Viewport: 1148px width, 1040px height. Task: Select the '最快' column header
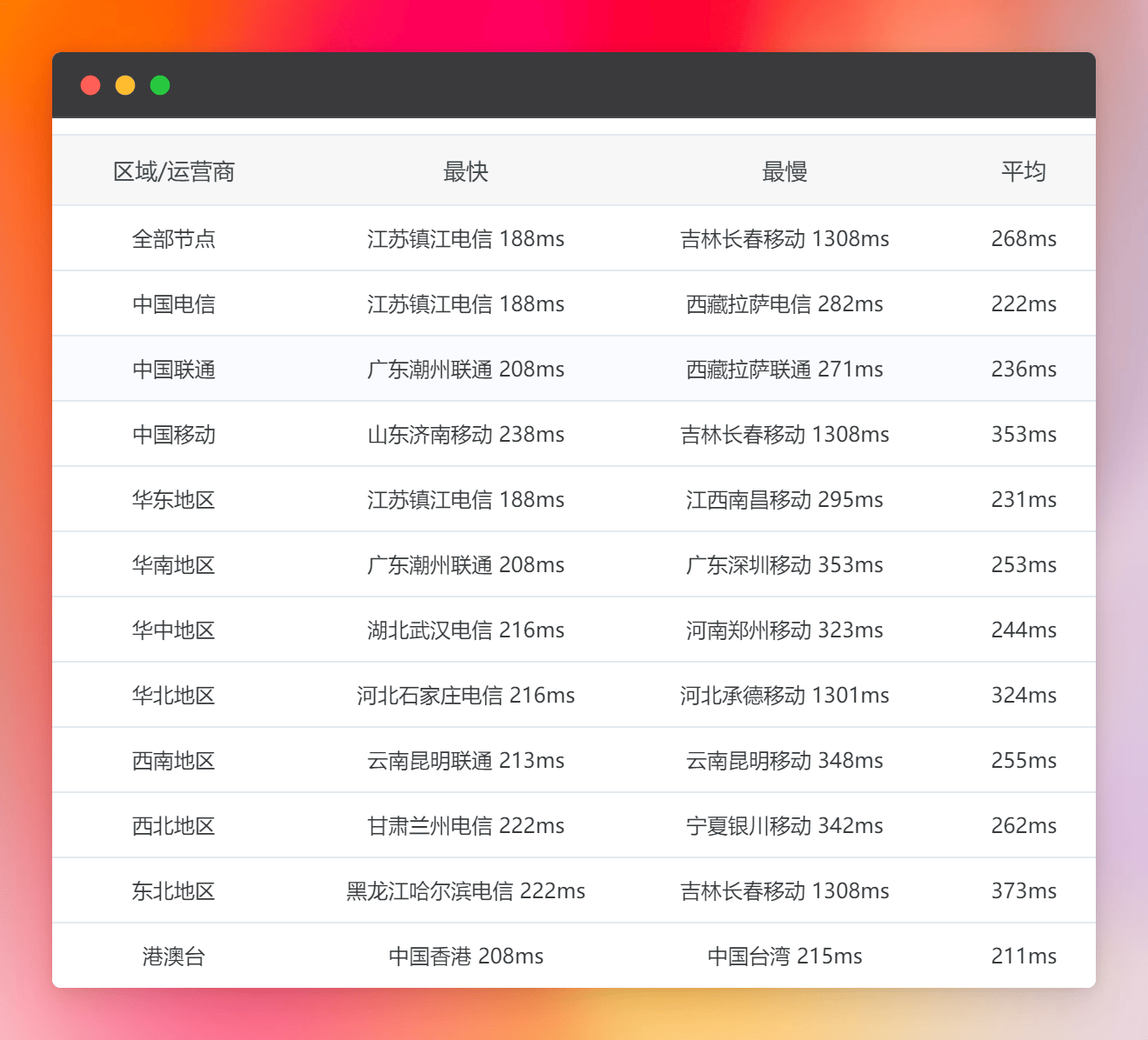coord(465,171)
